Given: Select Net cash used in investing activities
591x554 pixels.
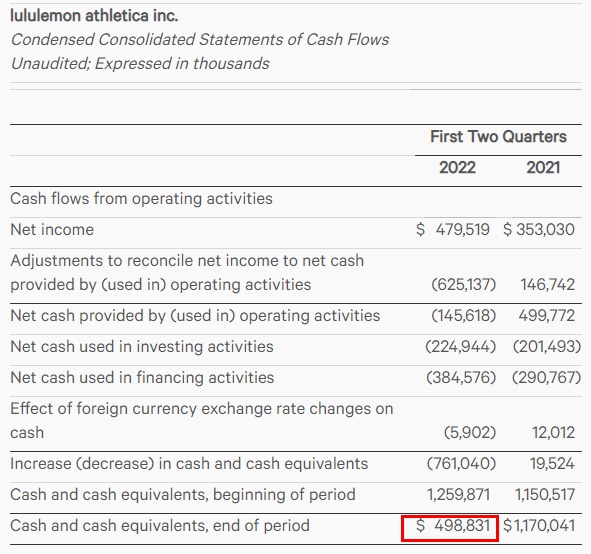Looking at the screenshot, I should (x=142, y=347).
